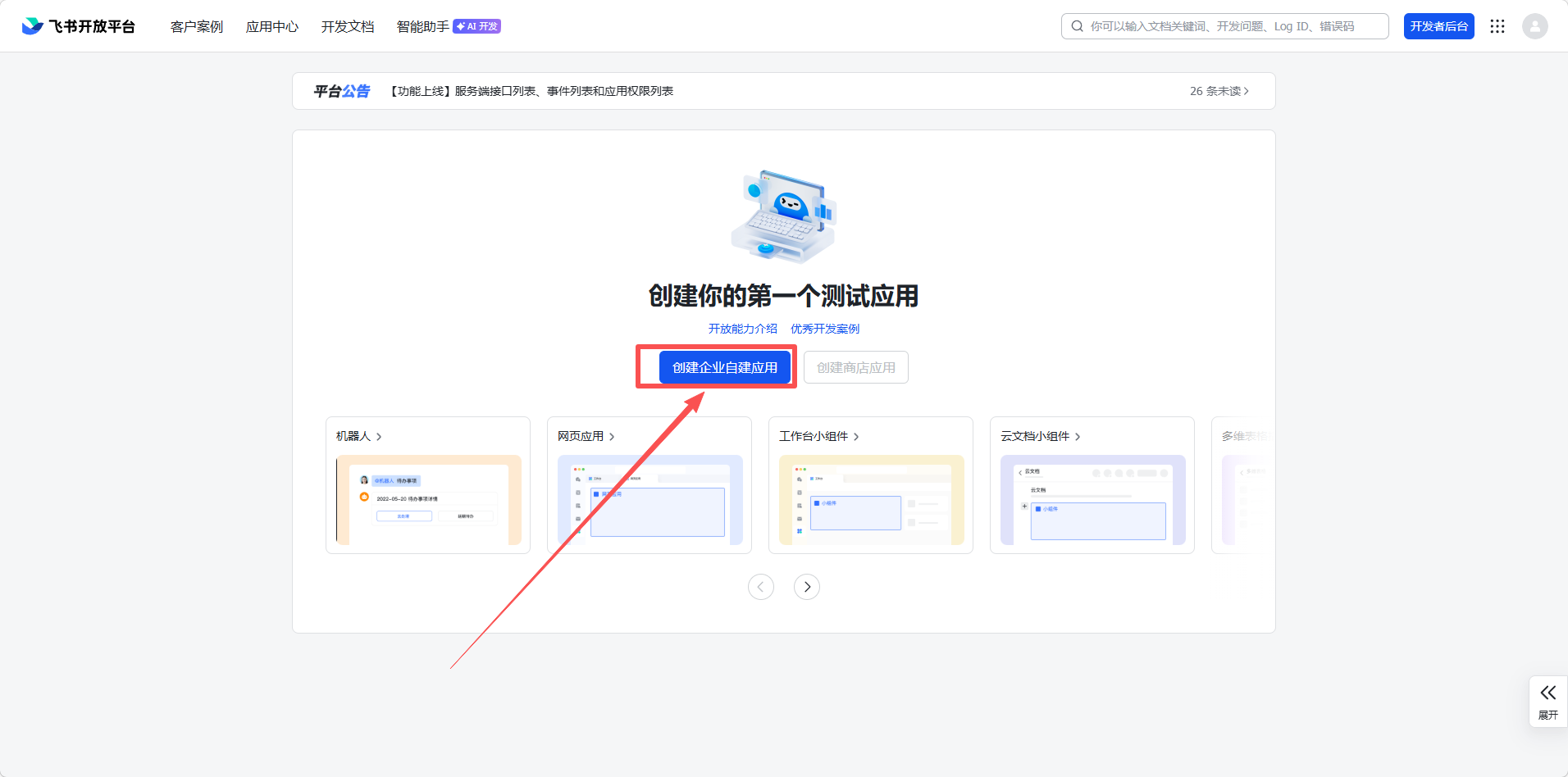Click the Feishu Open Platform logo

click(78, 26)
